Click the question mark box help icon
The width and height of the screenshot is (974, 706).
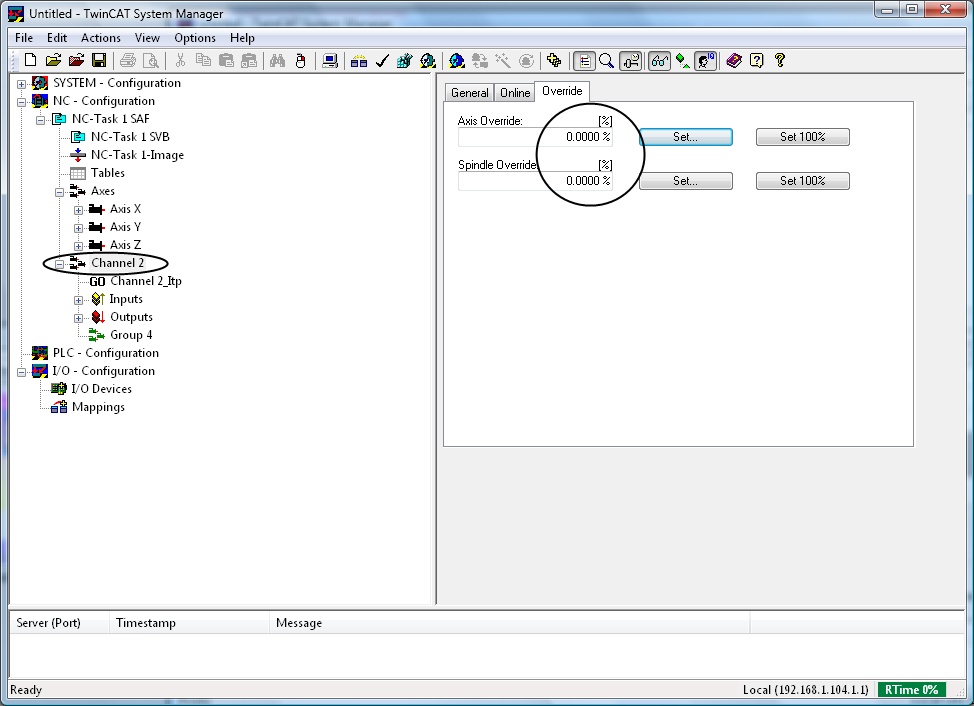click(x=757, y=60)
